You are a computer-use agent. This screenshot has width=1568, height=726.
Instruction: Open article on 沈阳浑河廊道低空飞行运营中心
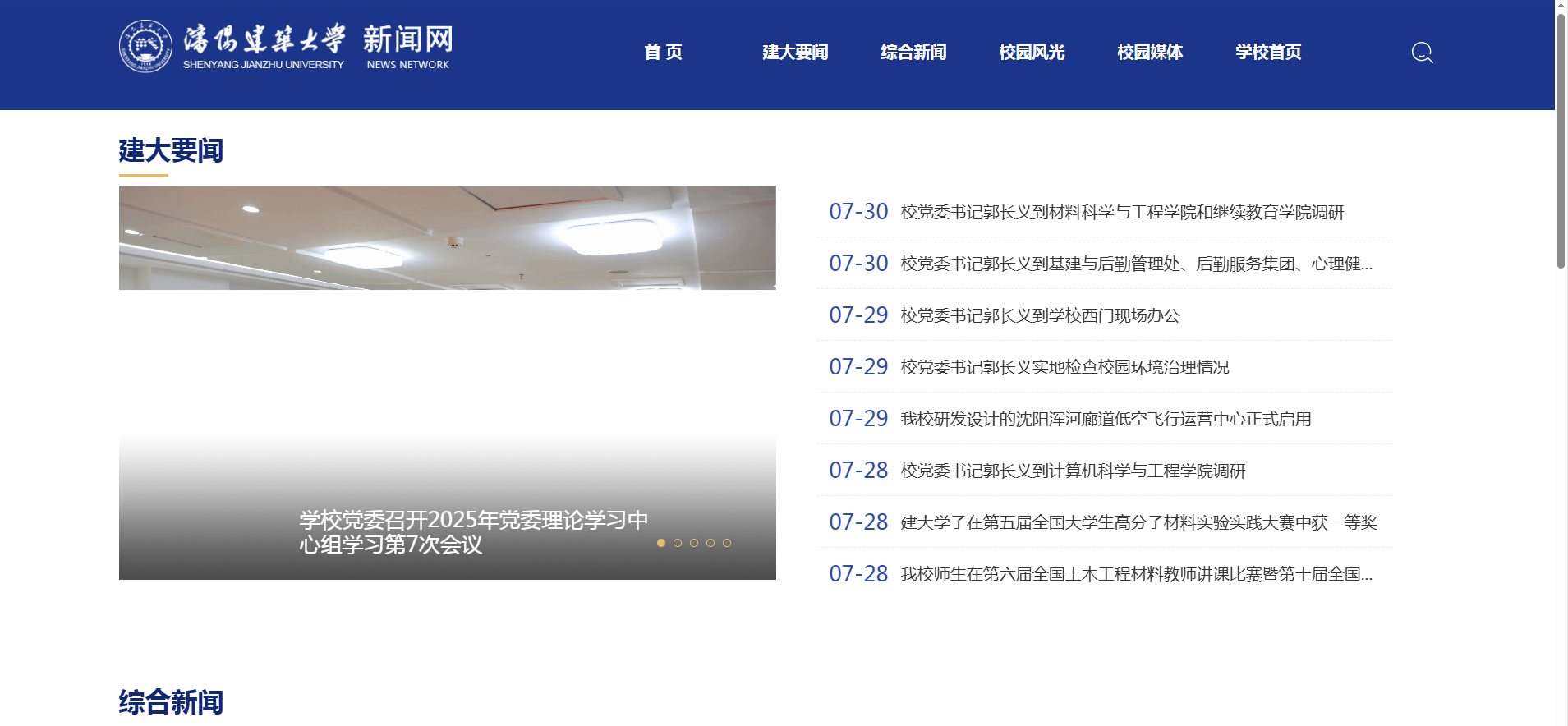(1106, 420)
